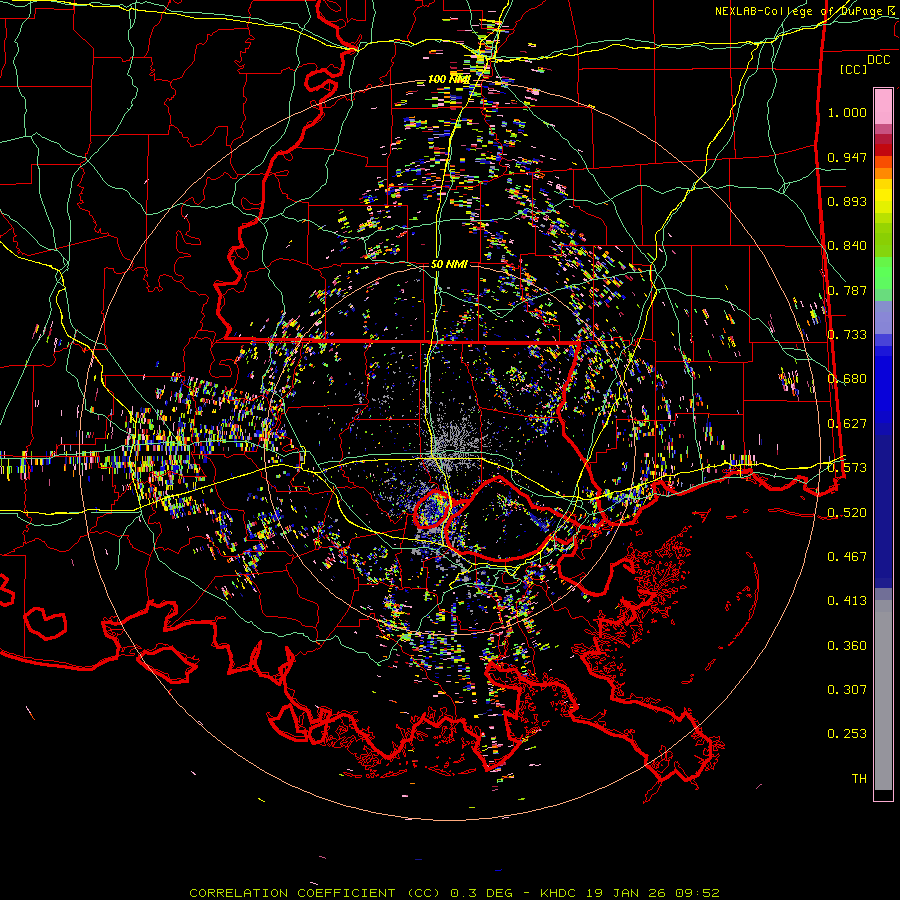Click the CORRELATION COEFFICIENT (CC) caption text
This screenshot has width=900, height=900.
coord(315,893)
